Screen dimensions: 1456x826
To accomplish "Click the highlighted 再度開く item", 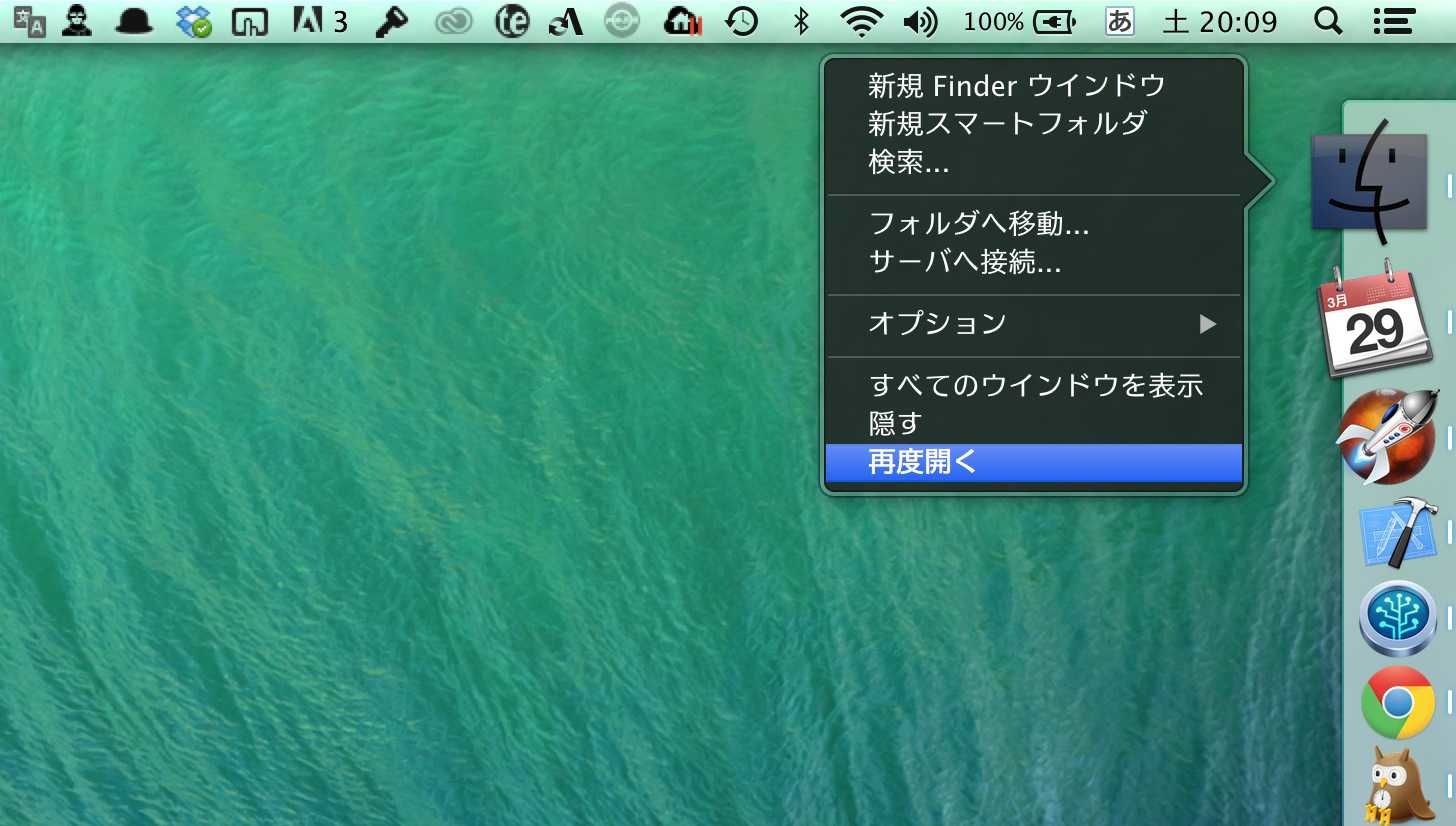I will tap(1034, 463).
